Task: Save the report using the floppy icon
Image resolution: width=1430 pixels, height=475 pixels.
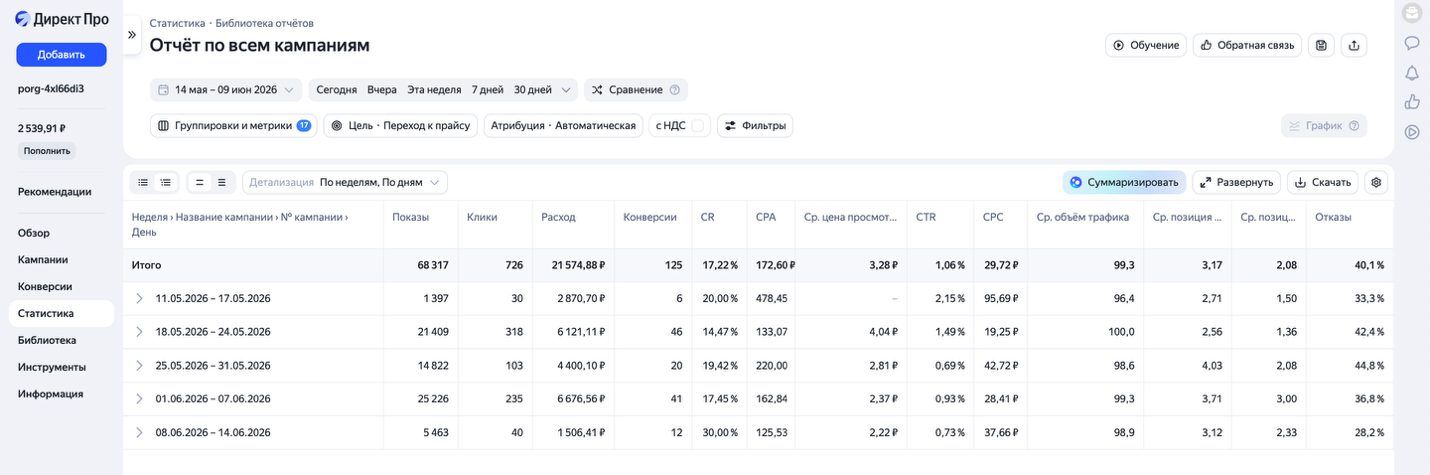Action: (1321, 45)
